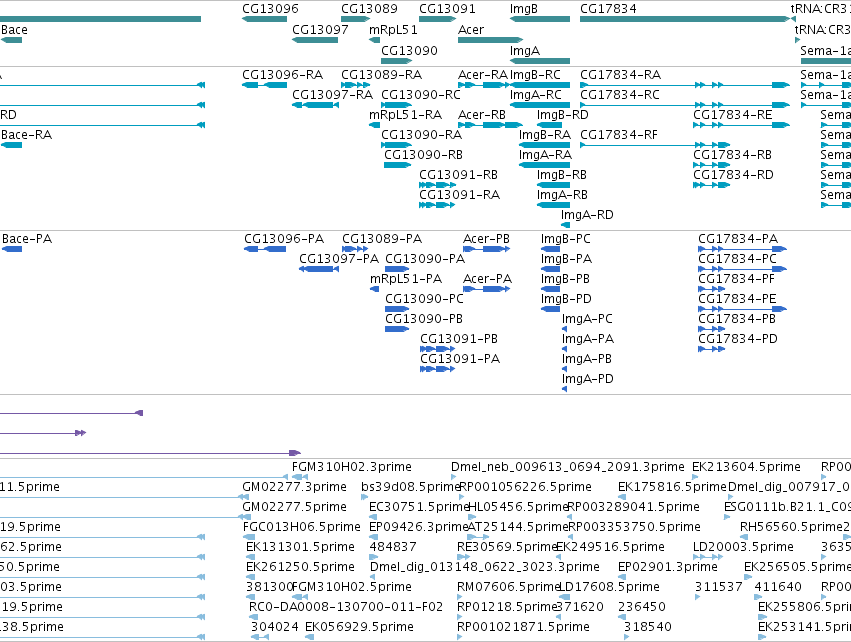Select the CG13096 gene label
851x642 pixels.
[x=270, y=9]
